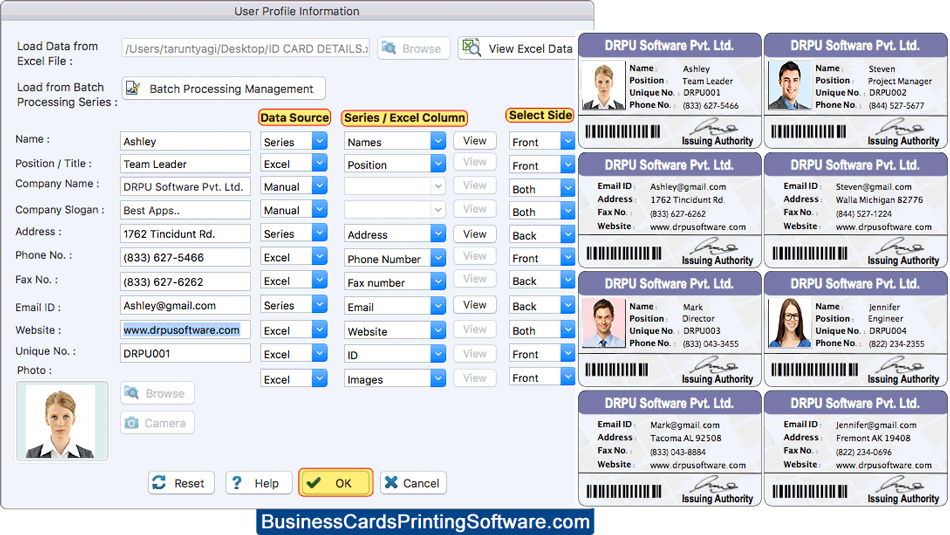The width and height of the screenshot is (950, 535).
Task: Open the Name data source dropdown
Action: click(x=294, y=141)
